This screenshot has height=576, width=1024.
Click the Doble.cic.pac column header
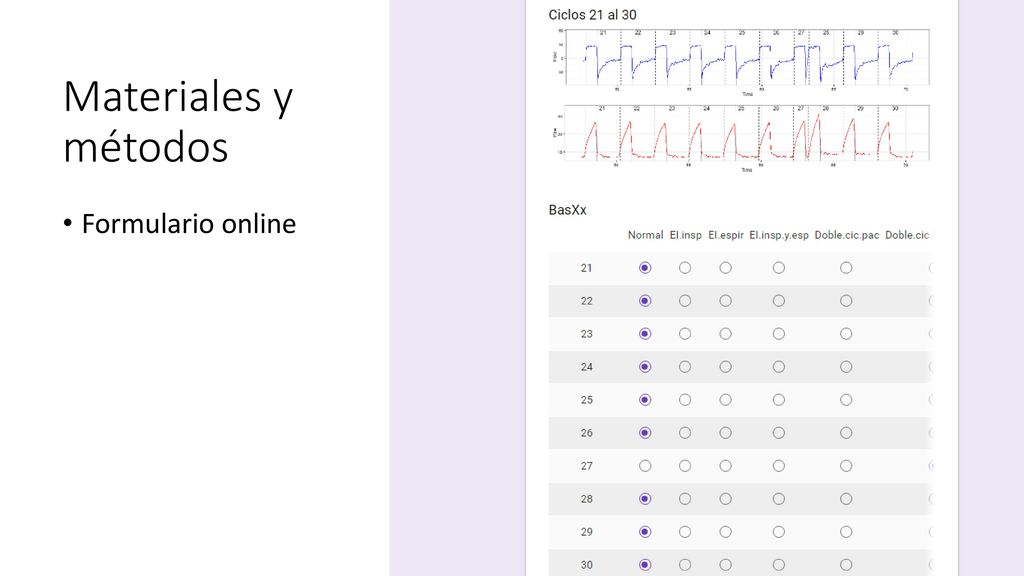[846, 235]
